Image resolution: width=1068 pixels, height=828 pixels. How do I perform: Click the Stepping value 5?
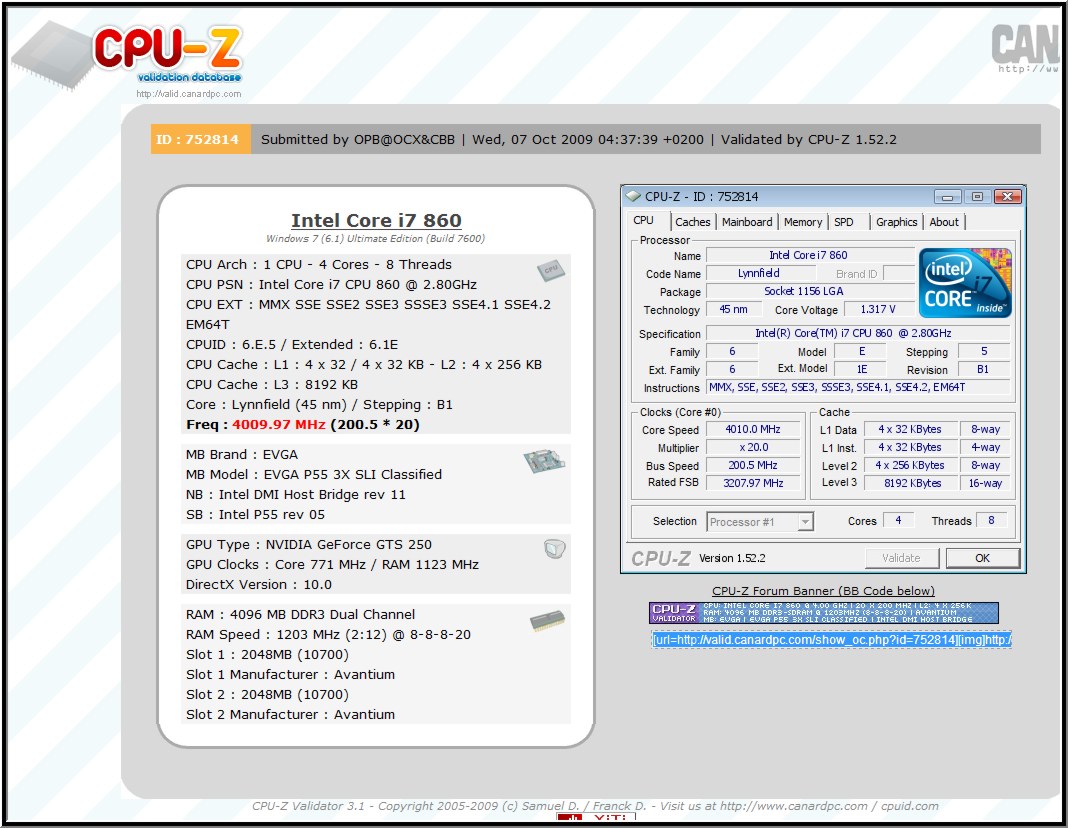click(x=984, y=351)
